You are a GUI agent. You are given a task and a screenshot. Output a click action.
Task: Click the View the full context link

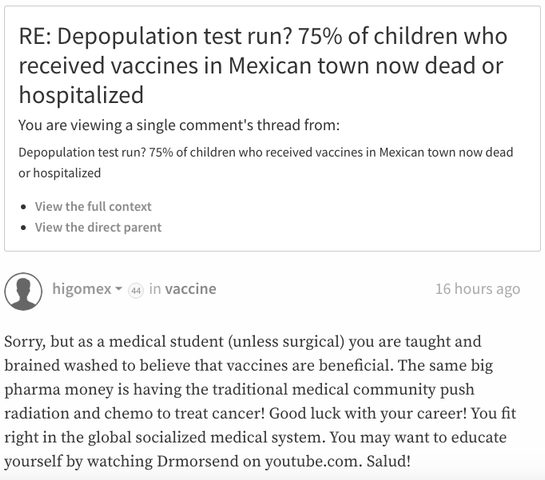pos(93,206)
